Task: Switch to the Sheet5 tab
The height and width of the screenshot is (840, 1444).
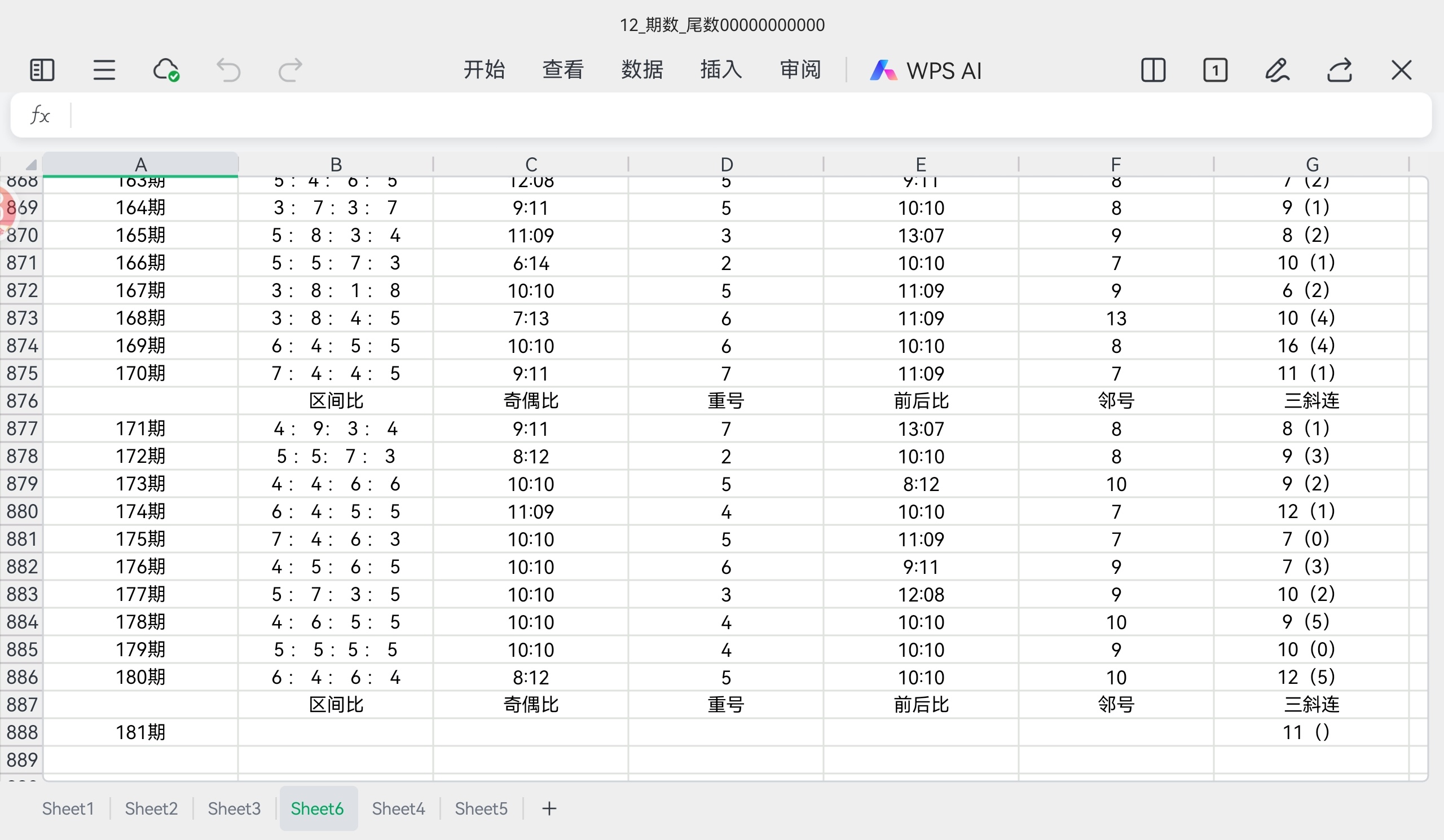Action: tap(481, 808)
